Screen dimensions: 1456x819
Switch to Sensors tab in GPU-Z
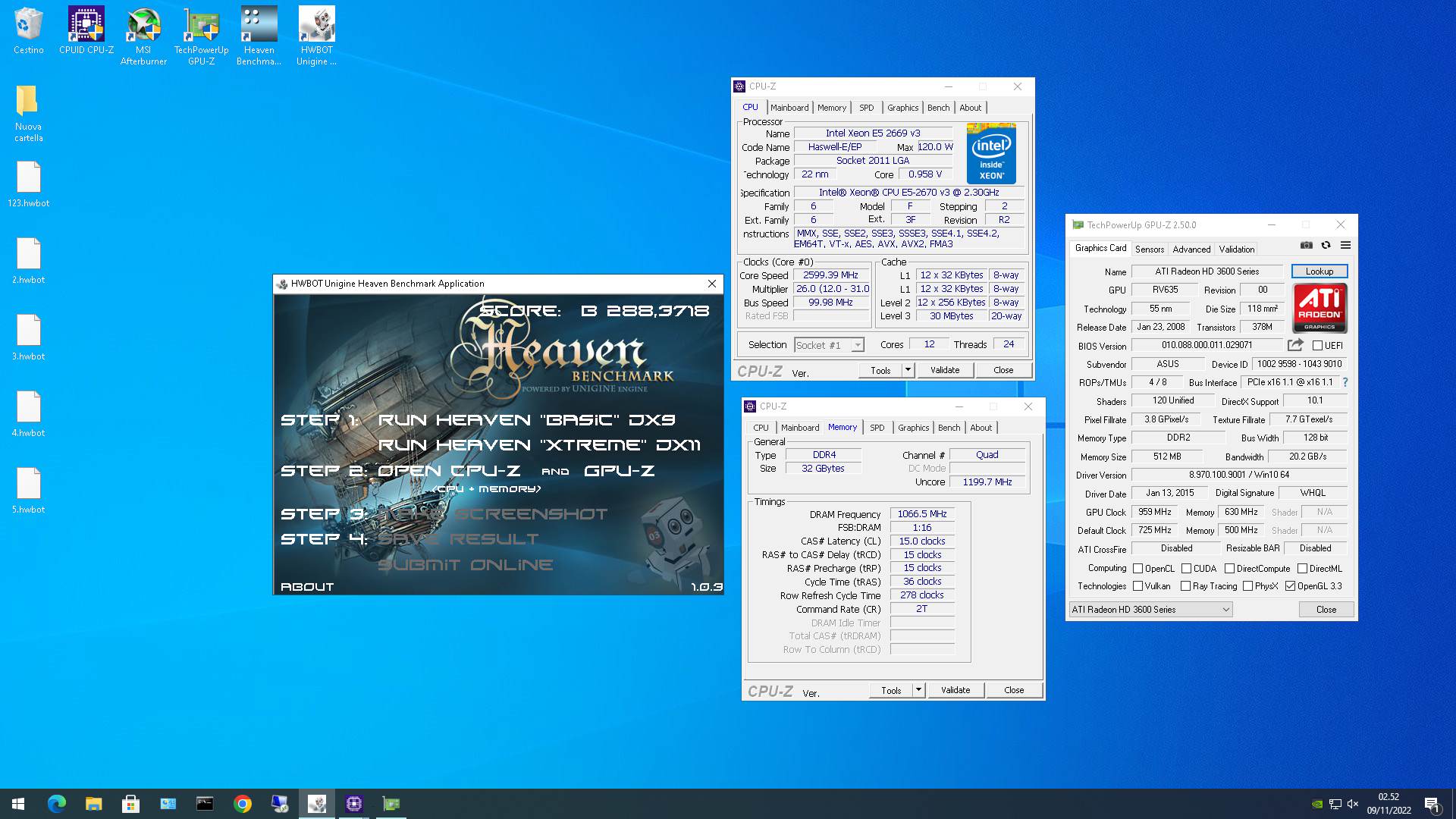pos(1149,249)
